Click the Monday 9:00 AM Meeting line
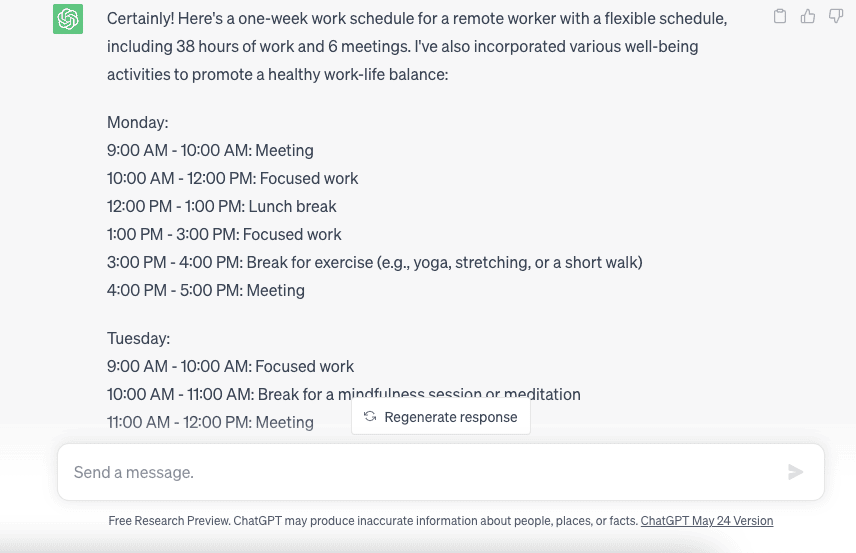Screen dimensions: 856x553 point(210,150)
